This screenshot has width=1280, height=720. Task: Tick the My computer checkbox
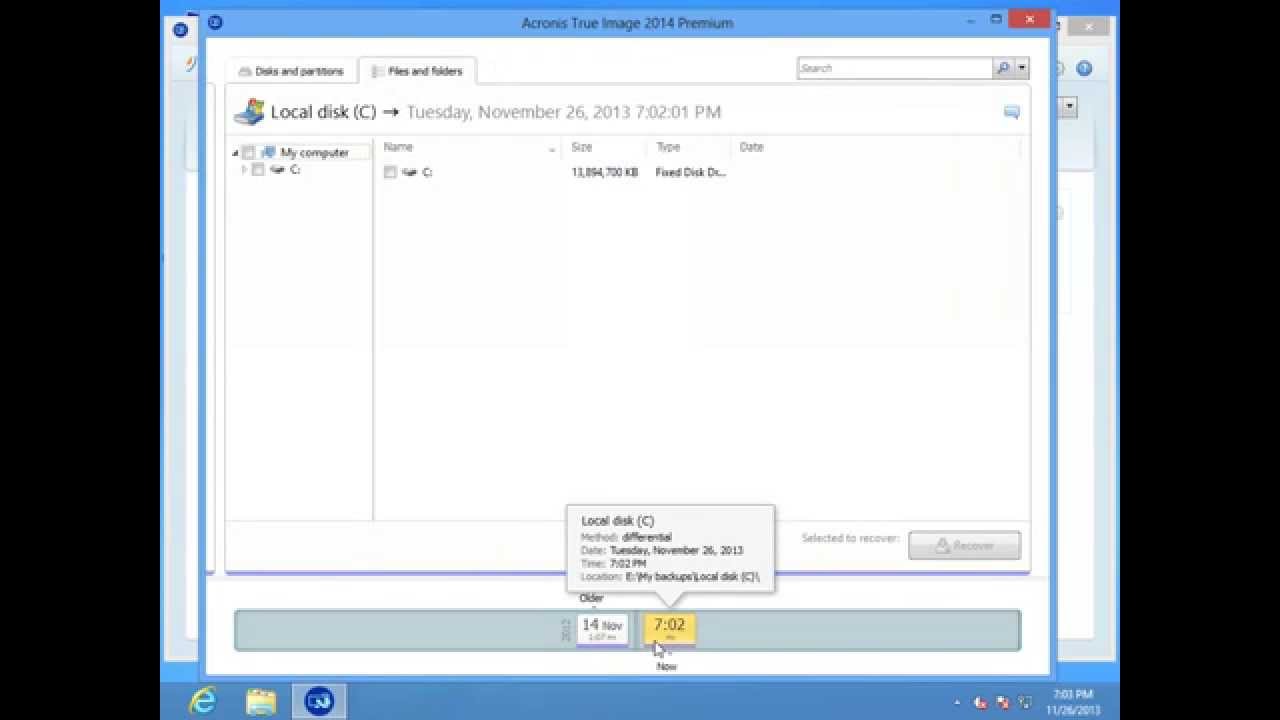tap(248, 153)
